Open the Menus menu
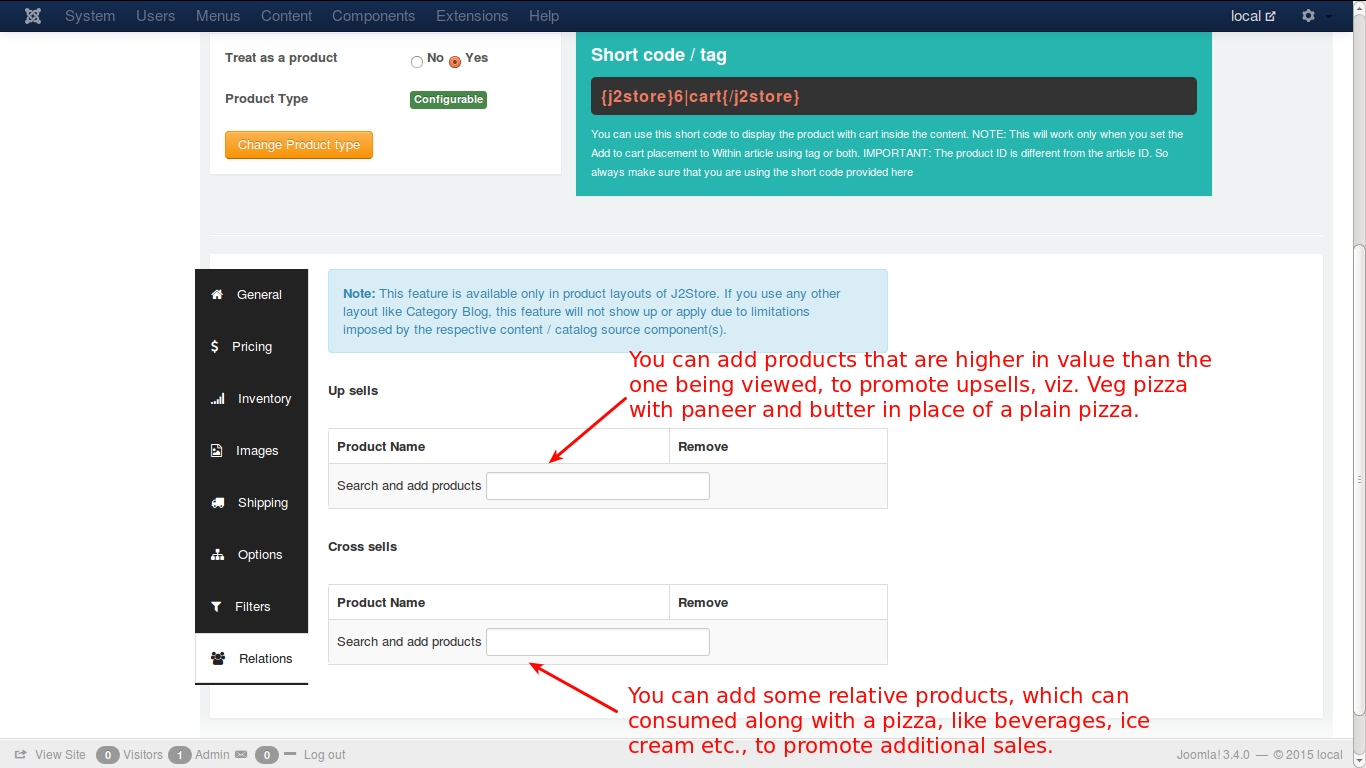Viewport: 1366px width, 768px height. [x=218, y=16]
